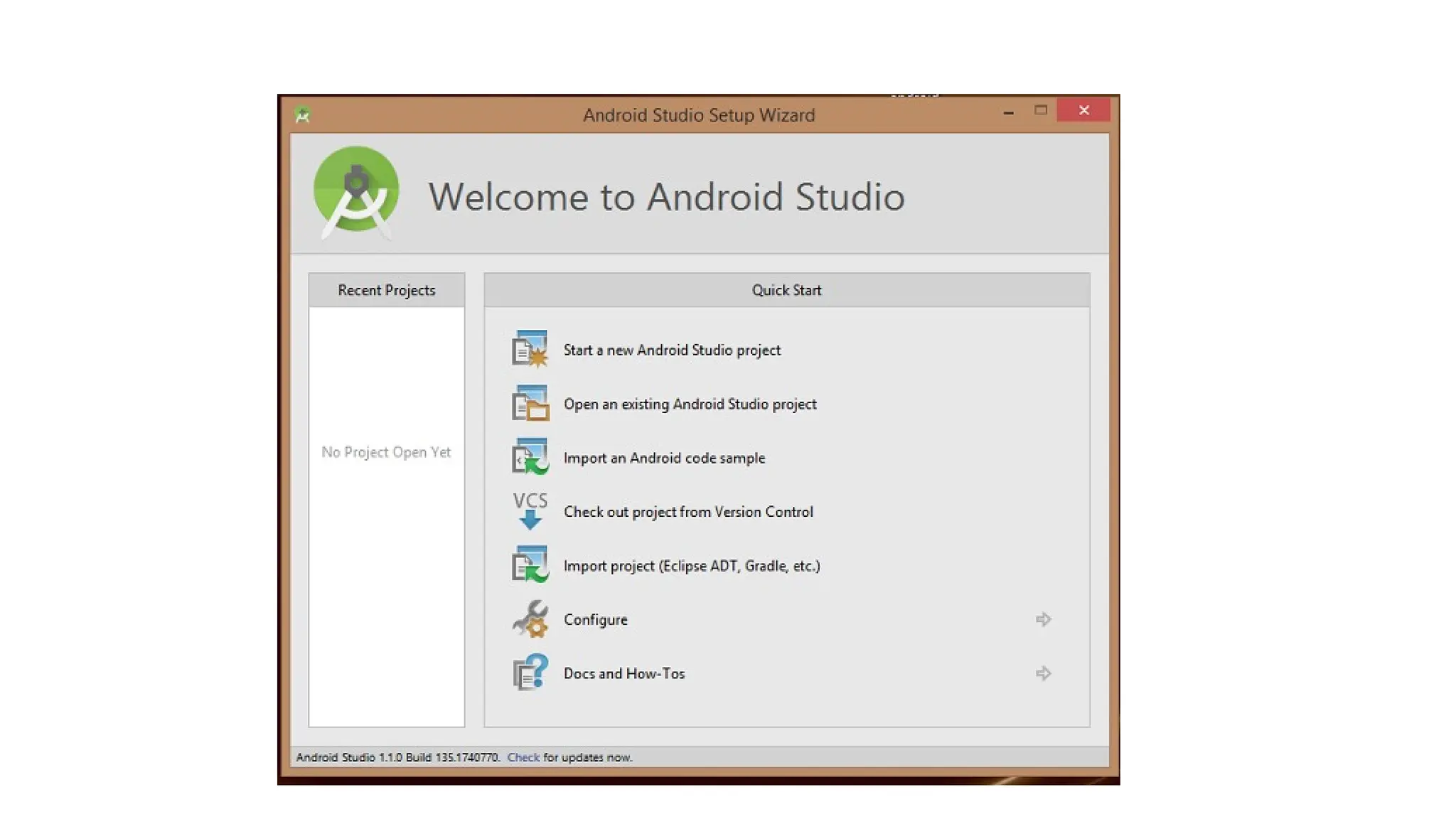1456x819 pixels.
Task: Click the VCS download arrow icon
Action: (x=530, y=511)
